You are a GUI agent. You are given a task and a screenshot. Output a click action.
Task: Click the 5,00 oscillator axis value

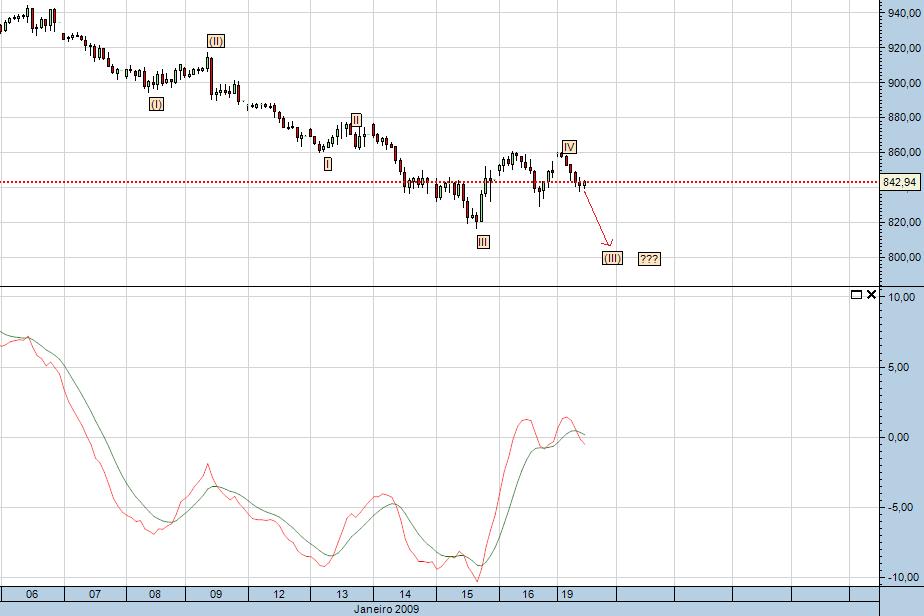click(897, 367)
